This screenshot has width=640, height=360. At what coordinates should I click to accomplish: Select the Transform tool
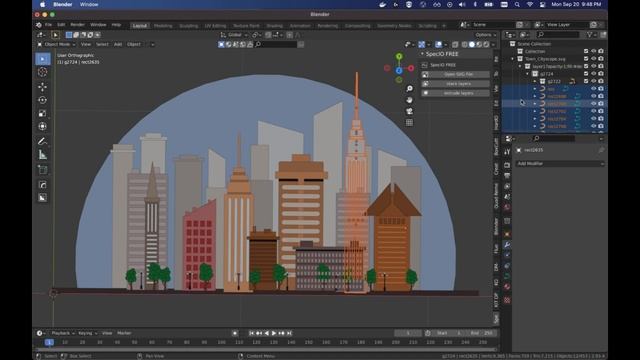[x=42, y=127]
